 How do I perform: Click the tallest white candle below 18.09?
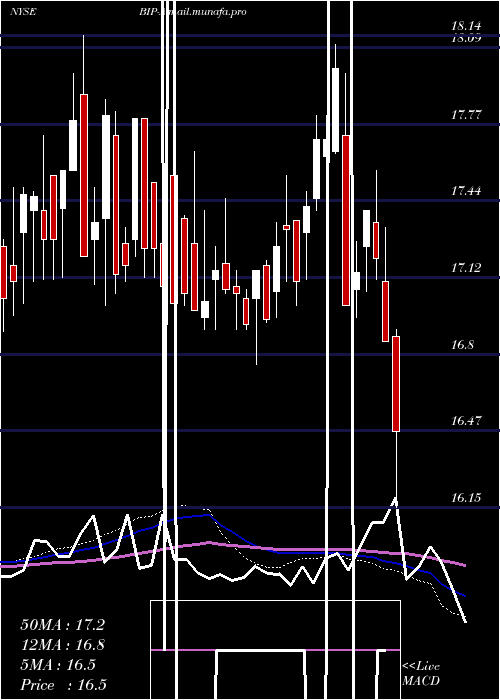point(335,110)
